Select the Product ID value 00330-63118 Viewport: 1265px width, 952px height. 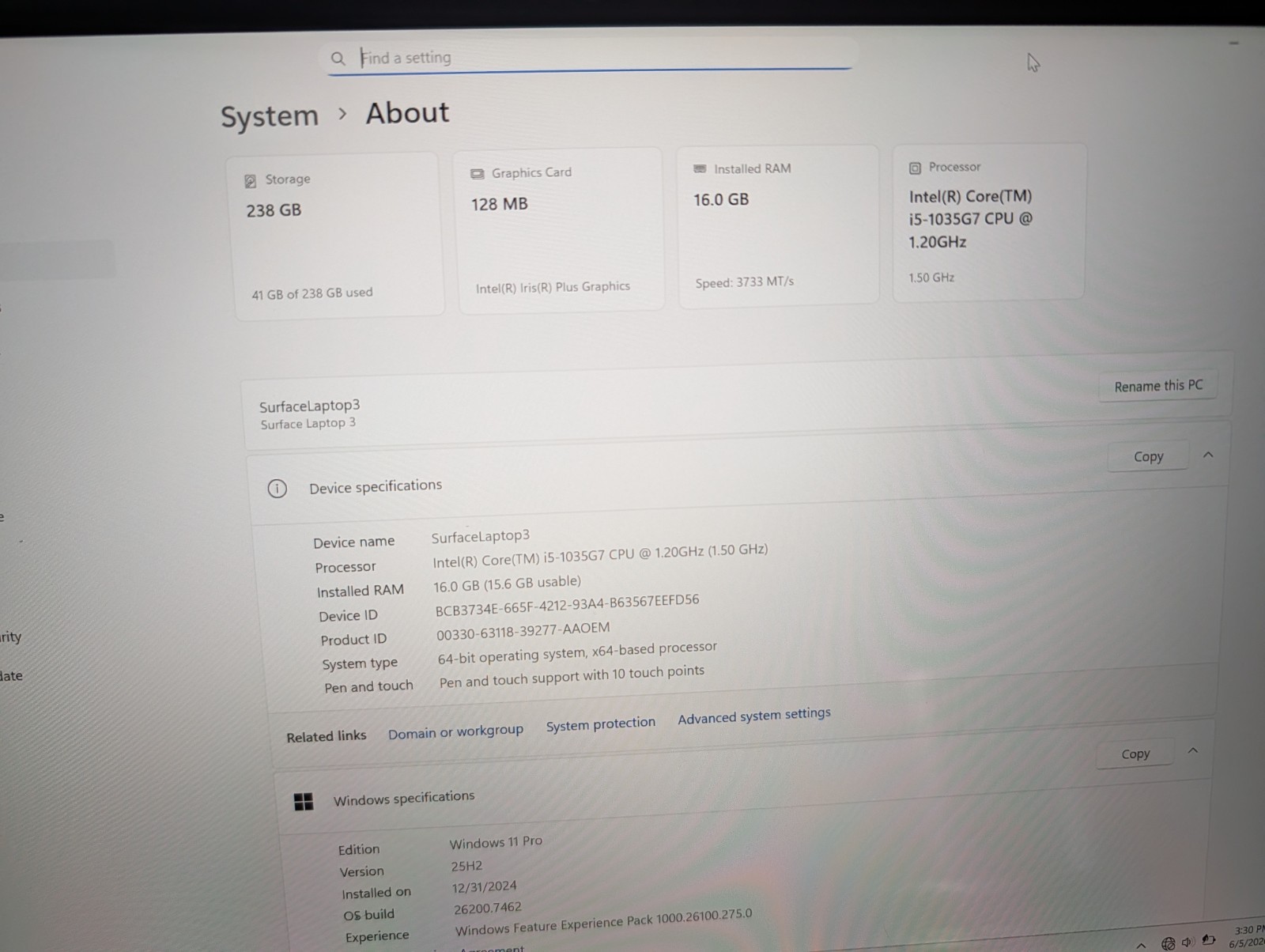pos(523,631)
